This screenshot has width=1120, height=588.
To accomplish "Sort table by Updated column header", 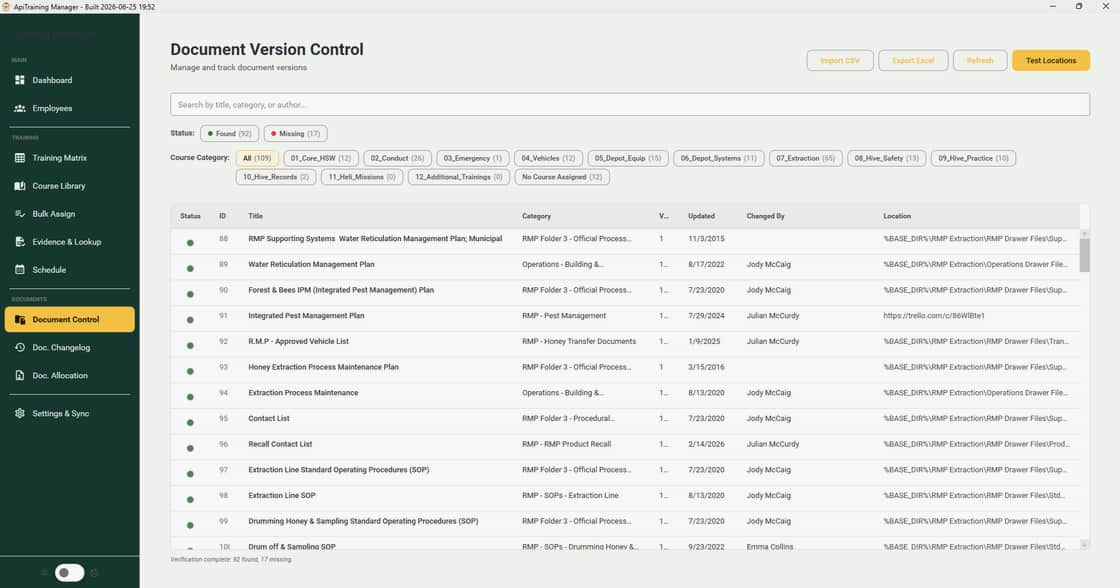I will pos(701,216).
